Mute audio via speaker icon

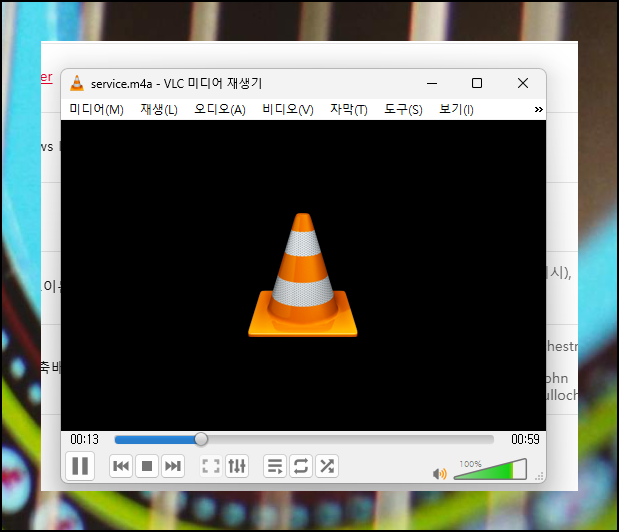pos(440,474)
